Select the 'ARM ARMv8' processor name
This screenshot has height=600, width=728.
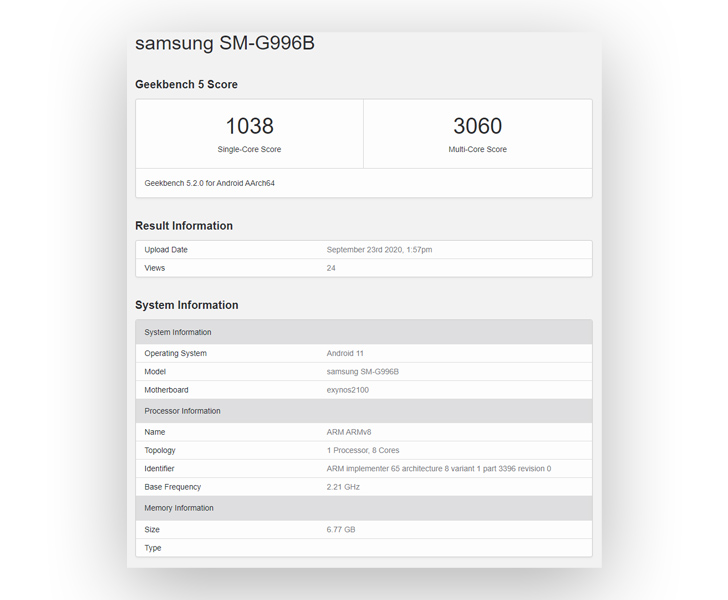349,432
